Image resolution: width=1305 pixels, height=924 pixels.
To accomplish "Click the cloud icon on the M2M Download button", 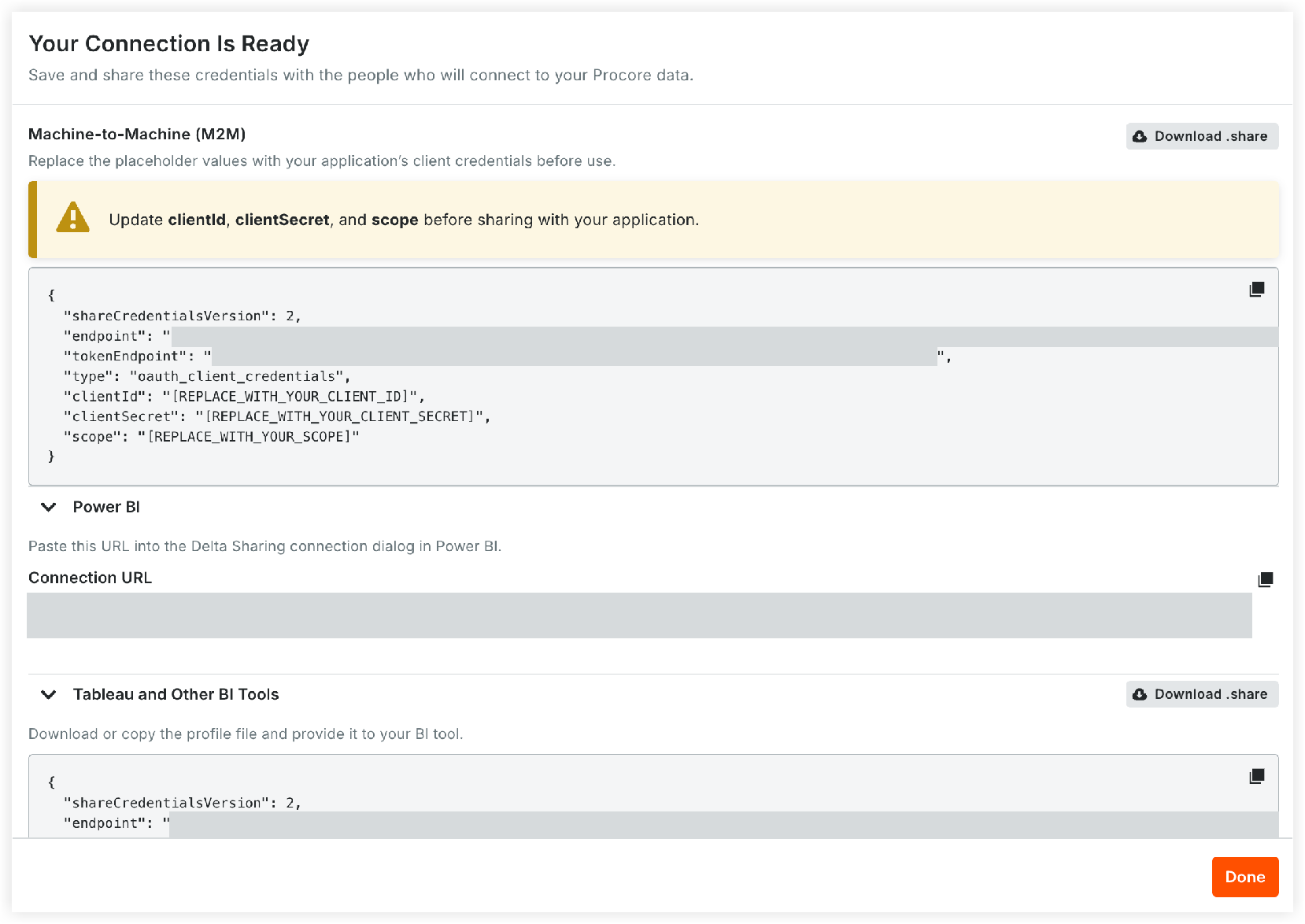I will pyautogui.click(x=1140, y=136).
